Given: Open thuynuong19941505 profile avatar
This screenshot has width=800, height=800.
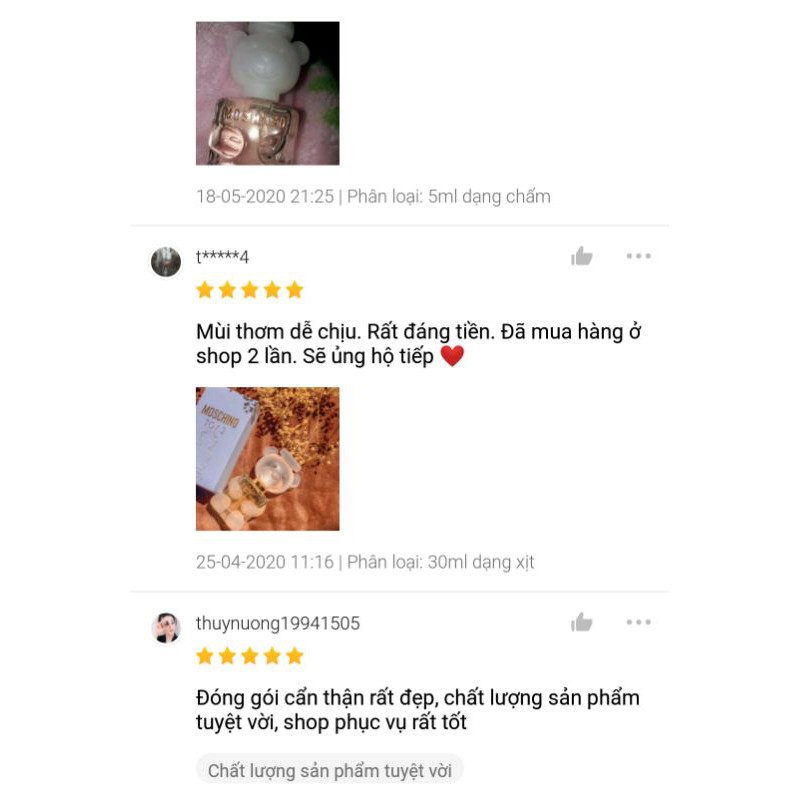Looking at the screenshot, I should [166, 628].
